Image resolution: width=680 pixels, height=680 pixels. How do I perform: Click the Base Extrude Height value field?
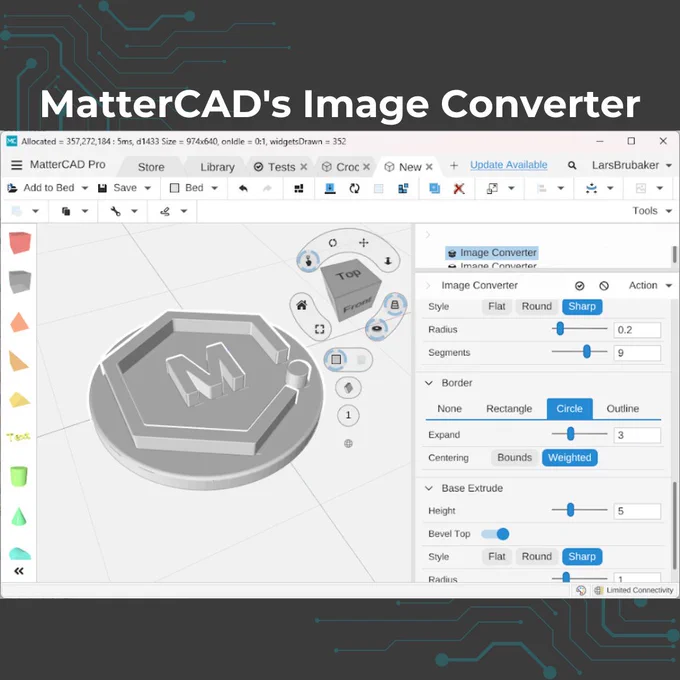[637, 511]
